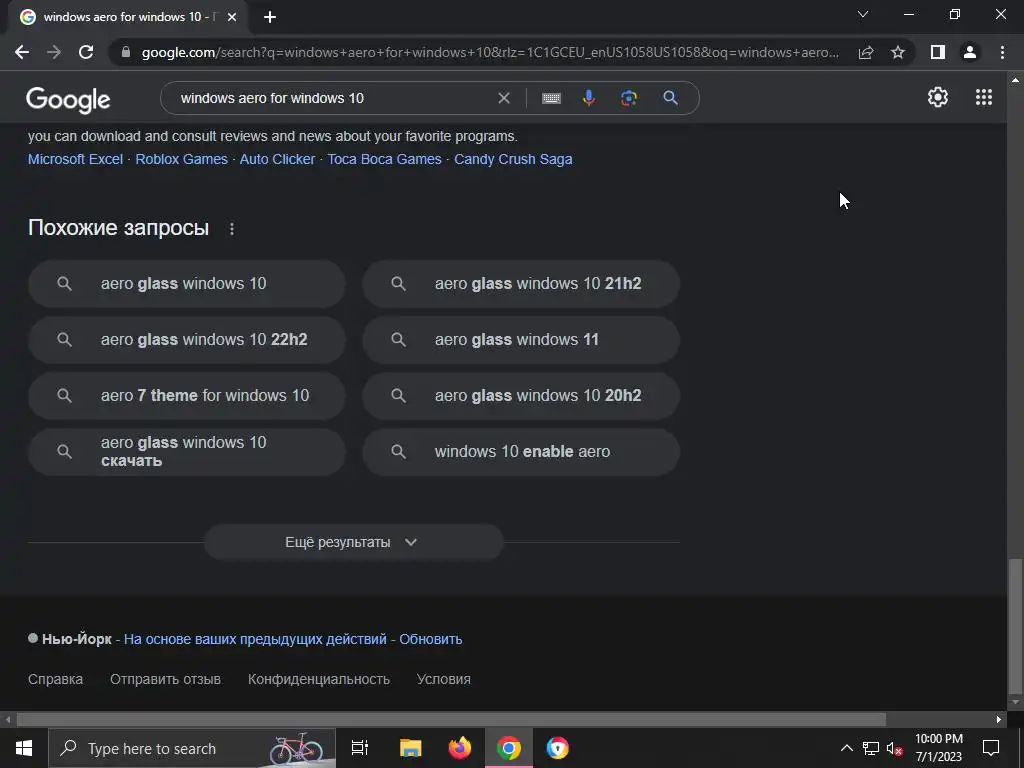Click the browser forward arrow
1024x768 pixels.
coord(54,52)
